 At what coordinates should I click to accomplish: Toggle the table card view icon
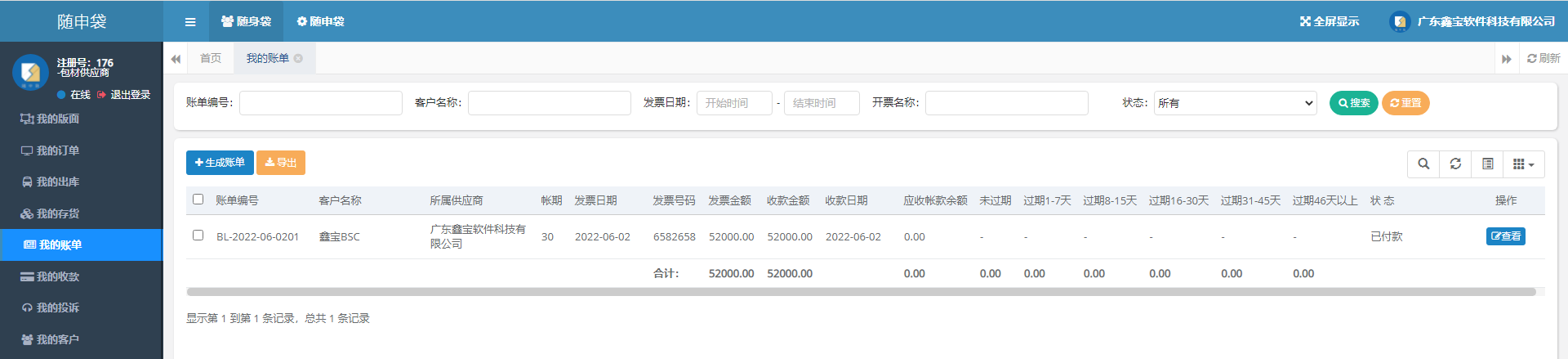coord(1487,164)
